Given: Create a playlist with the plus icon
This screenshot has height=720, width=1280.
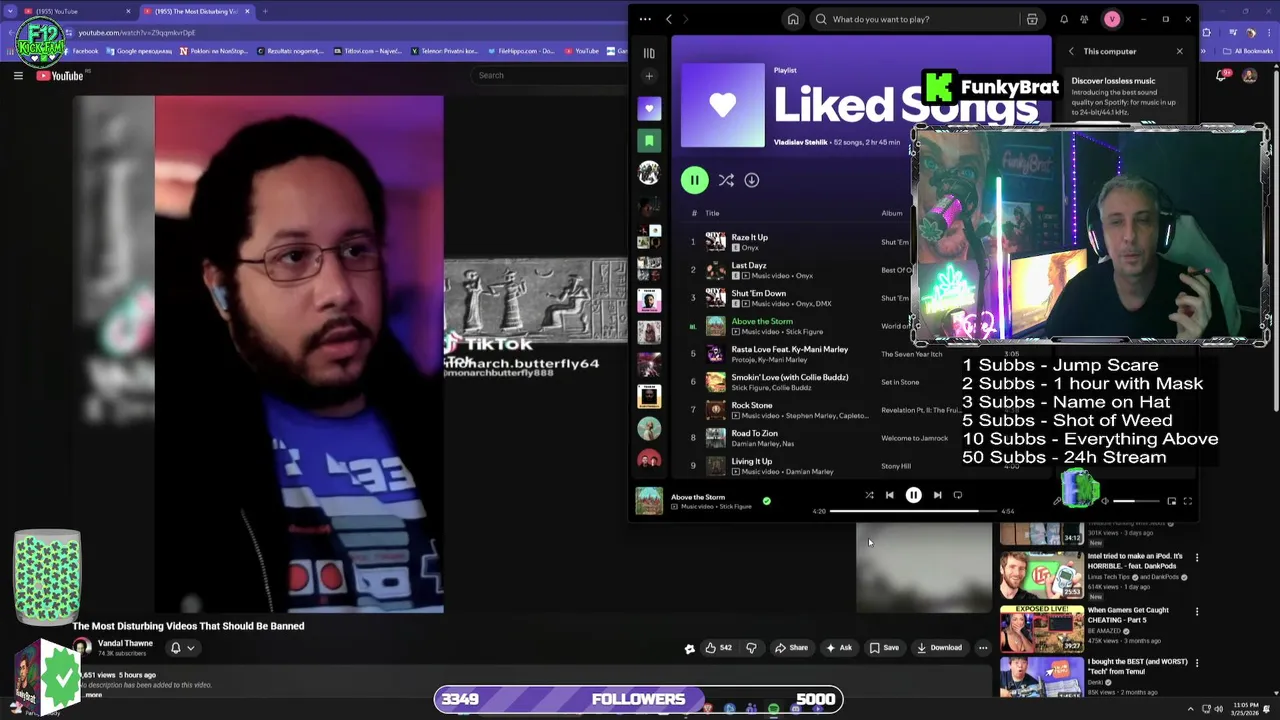Looking at the screenshot, I should click(x=649, y=76).
